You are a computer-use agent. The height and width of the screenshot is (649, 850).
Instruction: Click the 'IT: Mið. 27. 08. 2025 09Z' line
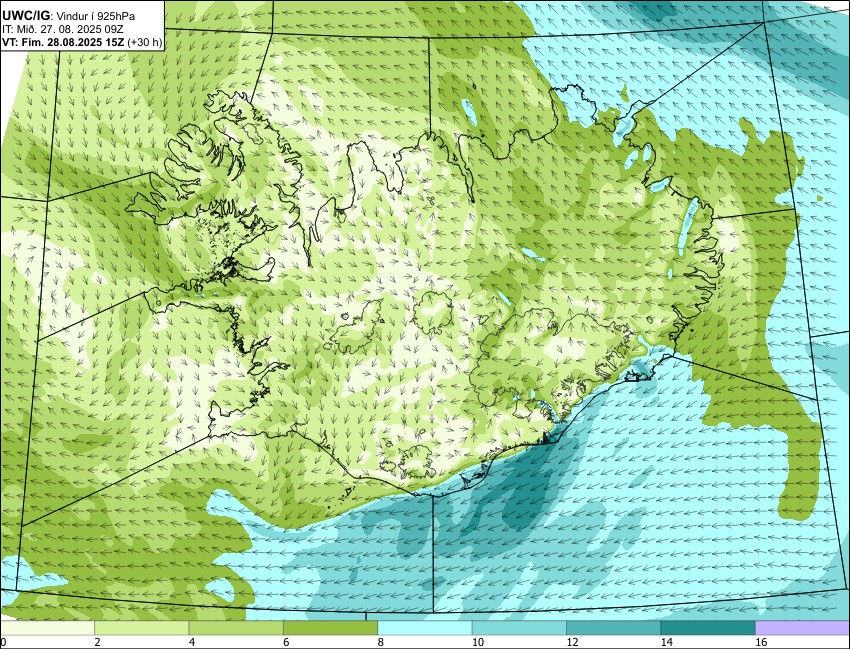click(x=63, y=30)
